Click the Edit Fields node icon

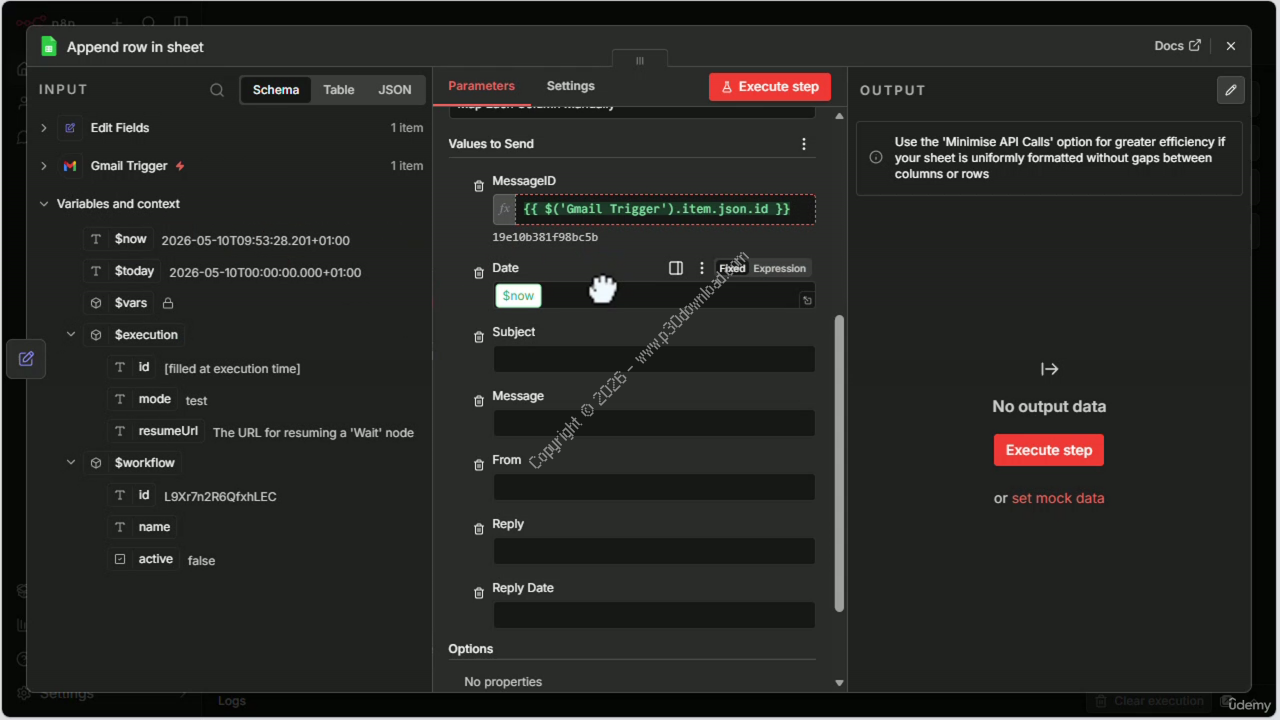point(70,128)
